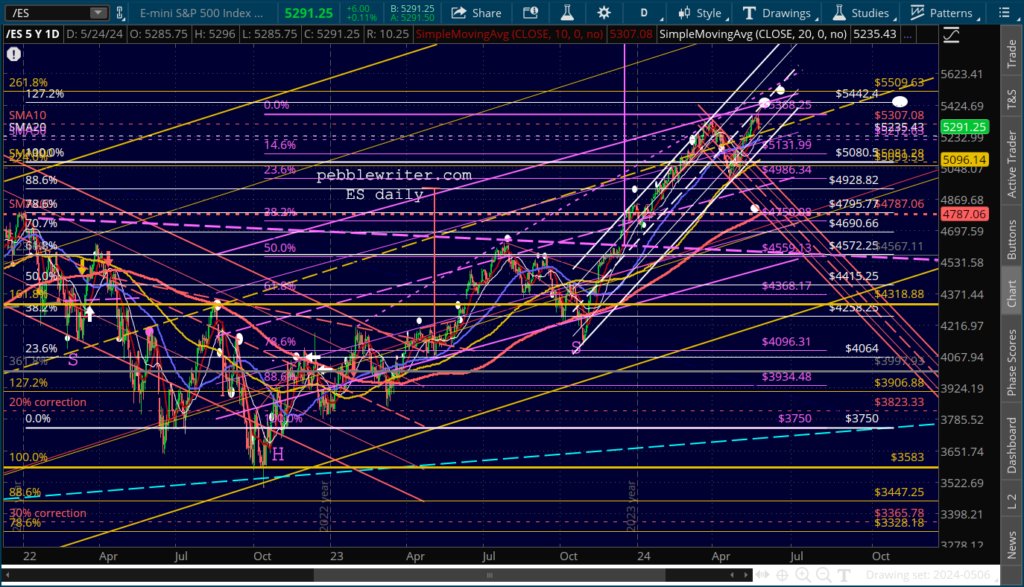This screenshot has height=587, width=1024.
Task: Click the scroll right arrow on time scrollbar
Action: click(x=746, y=575)
